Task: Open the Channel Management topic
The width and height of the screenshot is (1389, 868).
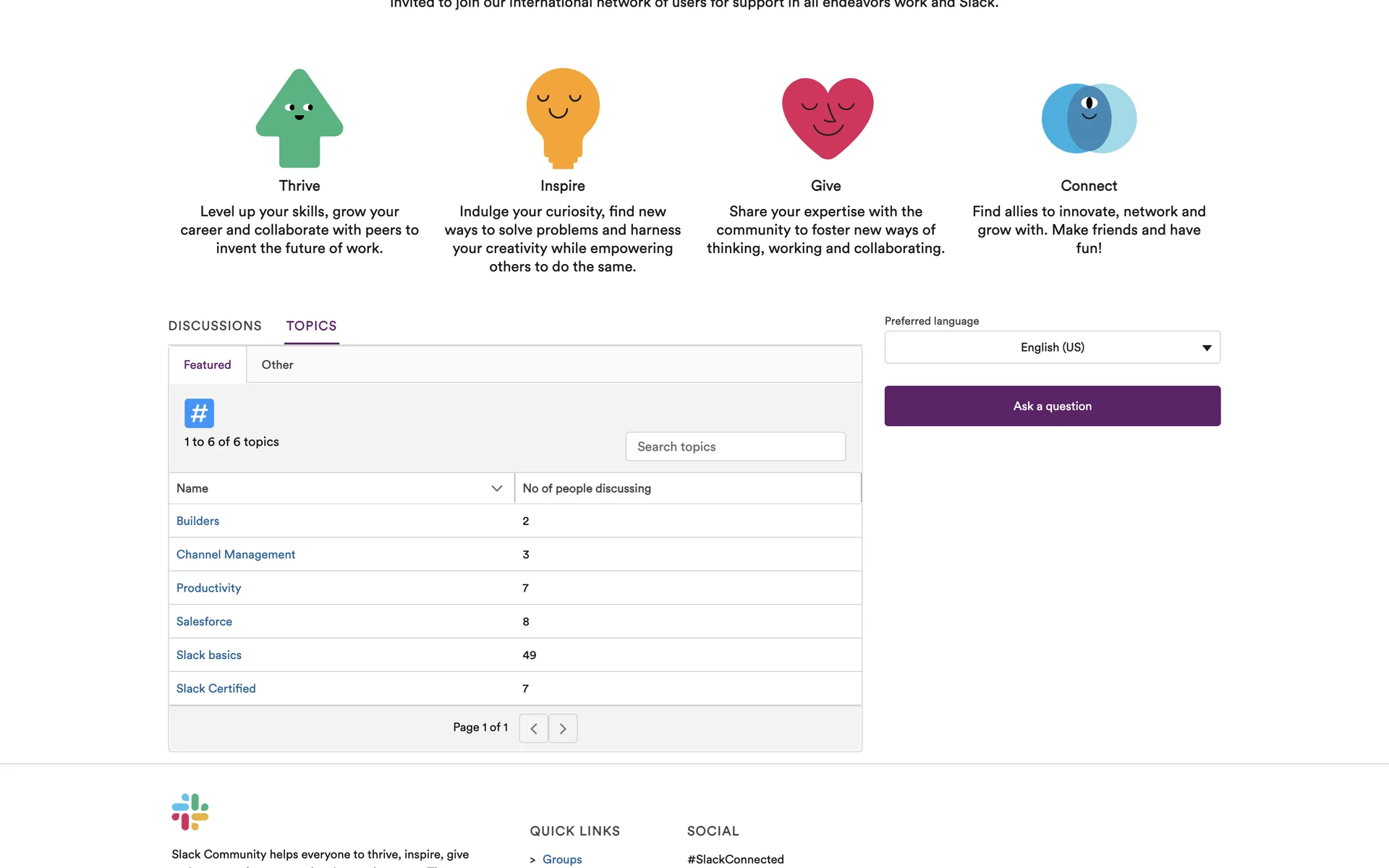Action: [x=236, y=554]
